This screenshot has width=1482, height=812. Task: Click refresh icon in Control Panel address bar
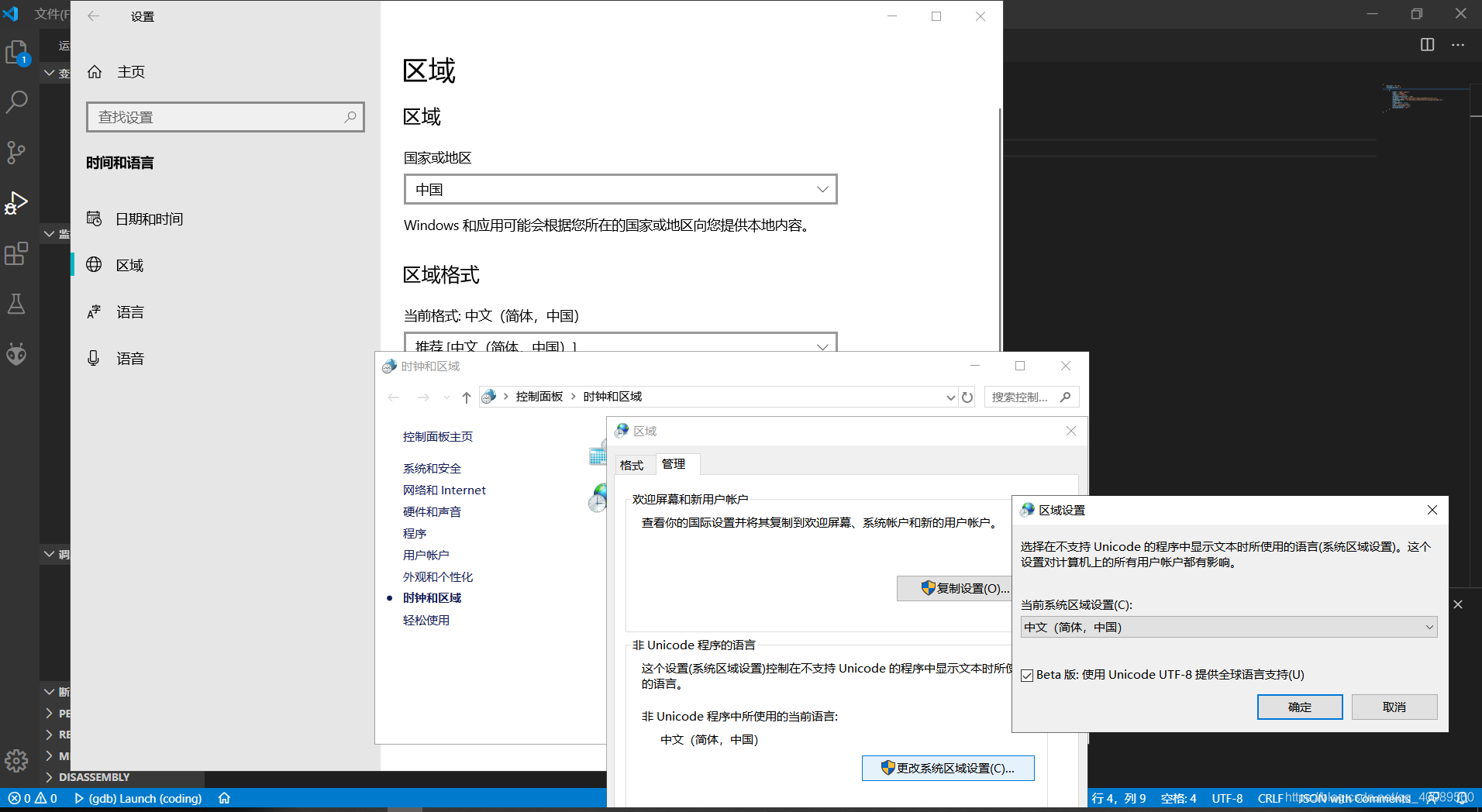[x=967, y=397]
